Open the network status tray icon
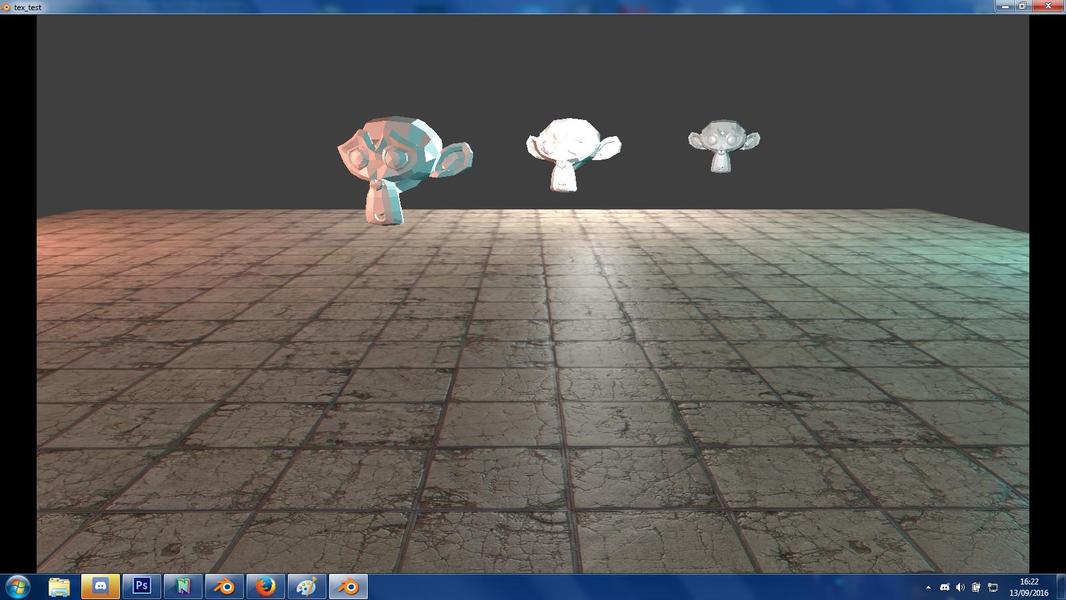The height and width of the screenshot is (600, 1066). click(x=993, y=588)
